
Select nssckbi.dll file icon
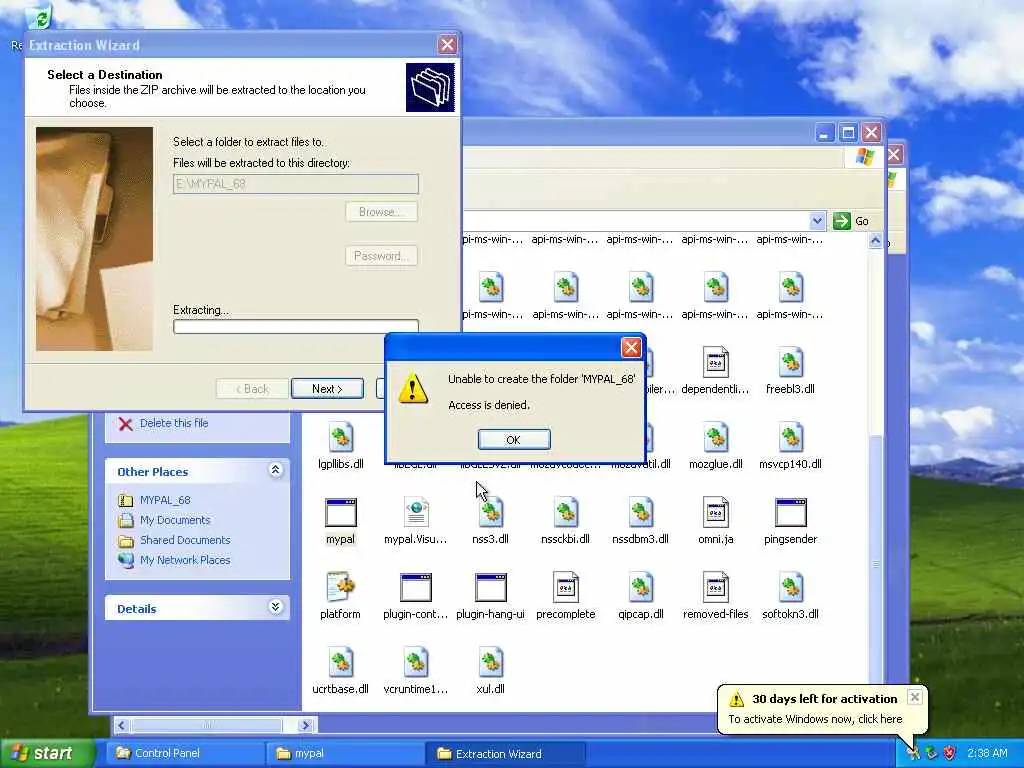pos(566,513)
